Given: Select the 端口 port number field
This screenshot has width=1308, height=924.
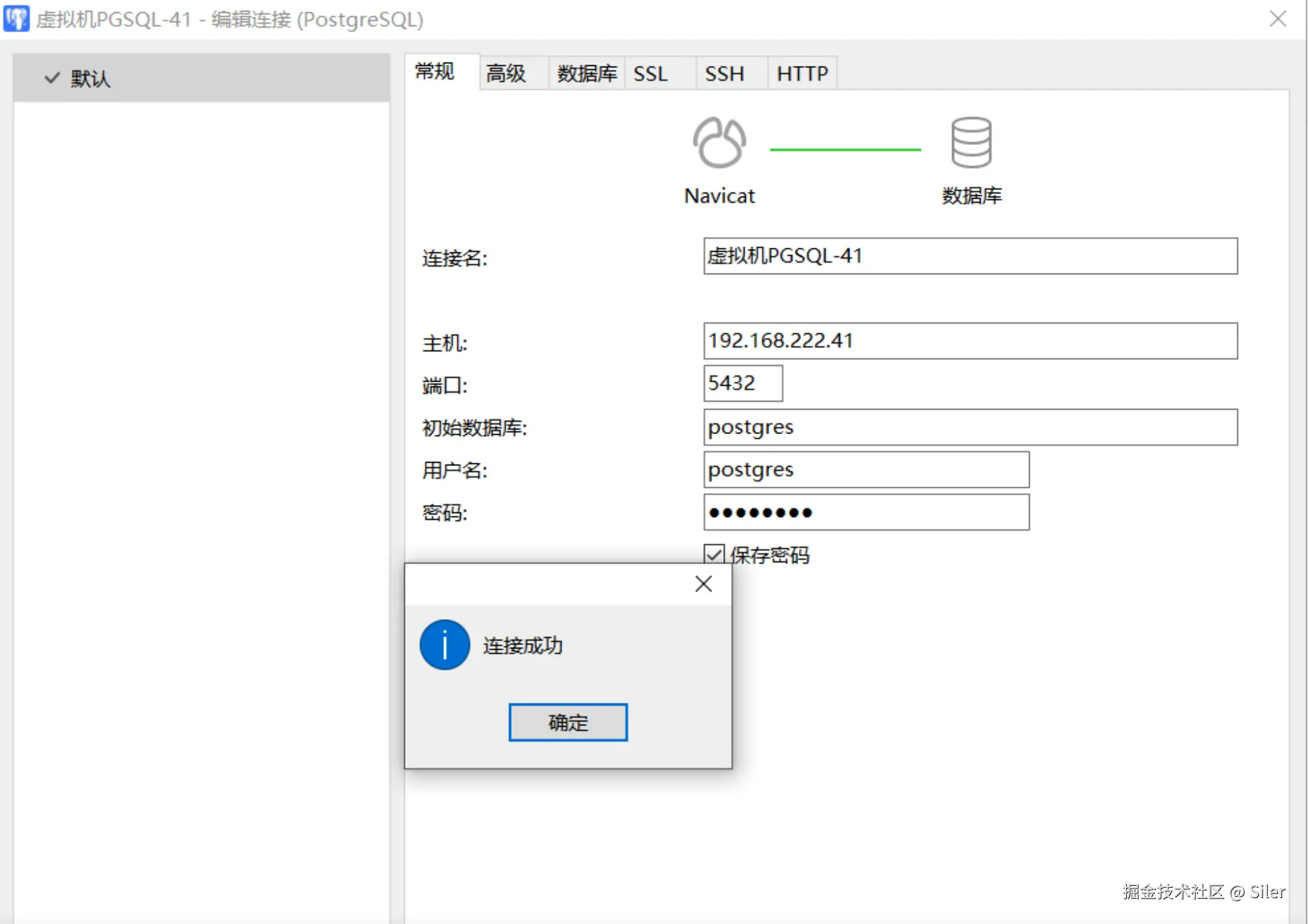Looking at the screenshot, I should click(742, 383).
